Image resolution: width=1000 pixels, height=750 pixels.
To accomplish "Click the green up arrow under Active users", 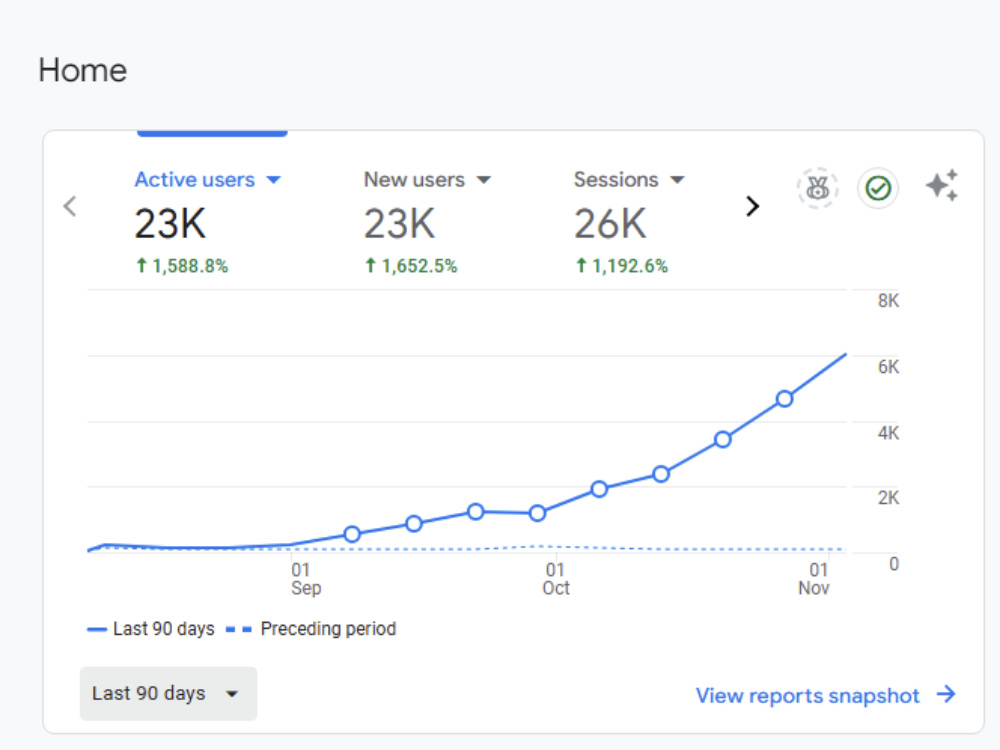I will point(142,265).
